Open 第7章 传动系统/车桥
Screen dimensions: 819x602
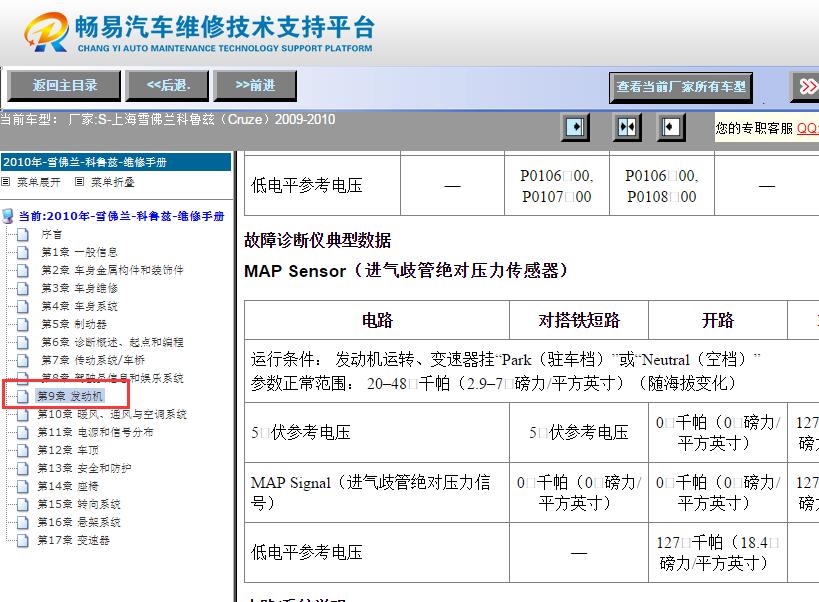[93, 360]
